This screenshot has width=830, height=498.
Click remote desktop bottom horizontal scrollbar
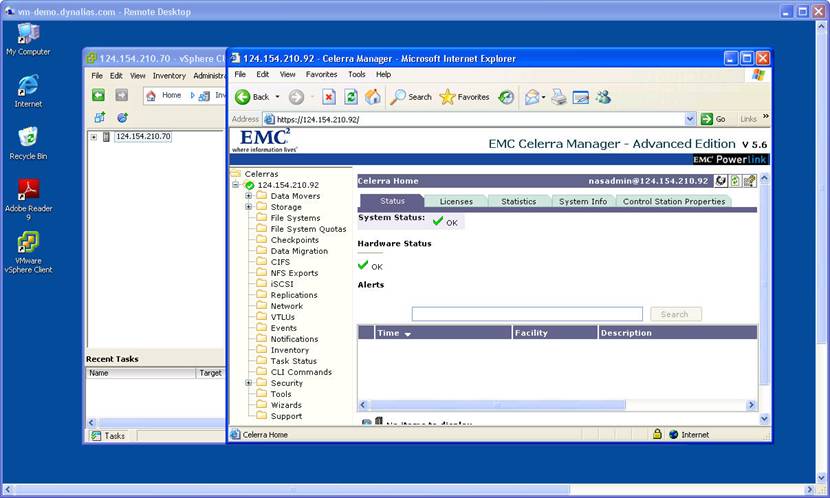coord(291,490)
